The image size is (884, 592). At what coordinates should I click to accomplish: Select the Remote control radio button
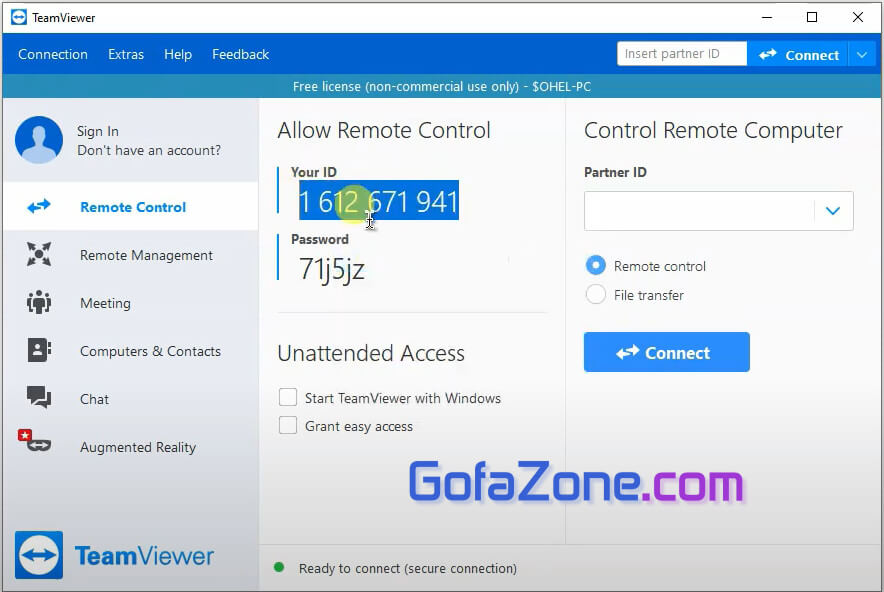point(595,266)
